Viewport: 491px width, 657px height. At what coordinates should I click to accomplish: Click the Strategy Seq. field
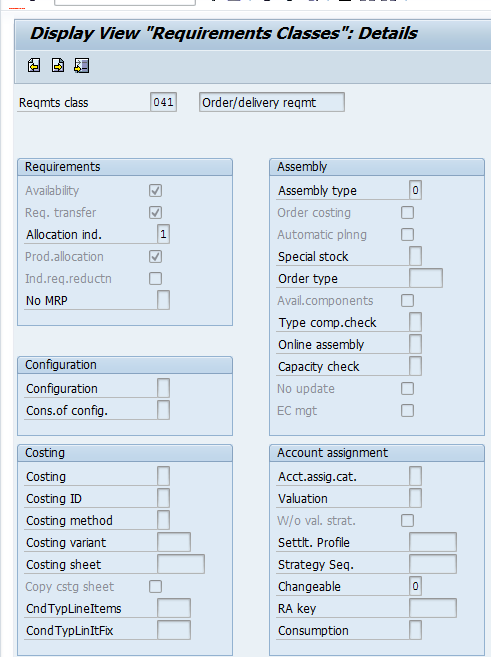[x=433, y=564]
